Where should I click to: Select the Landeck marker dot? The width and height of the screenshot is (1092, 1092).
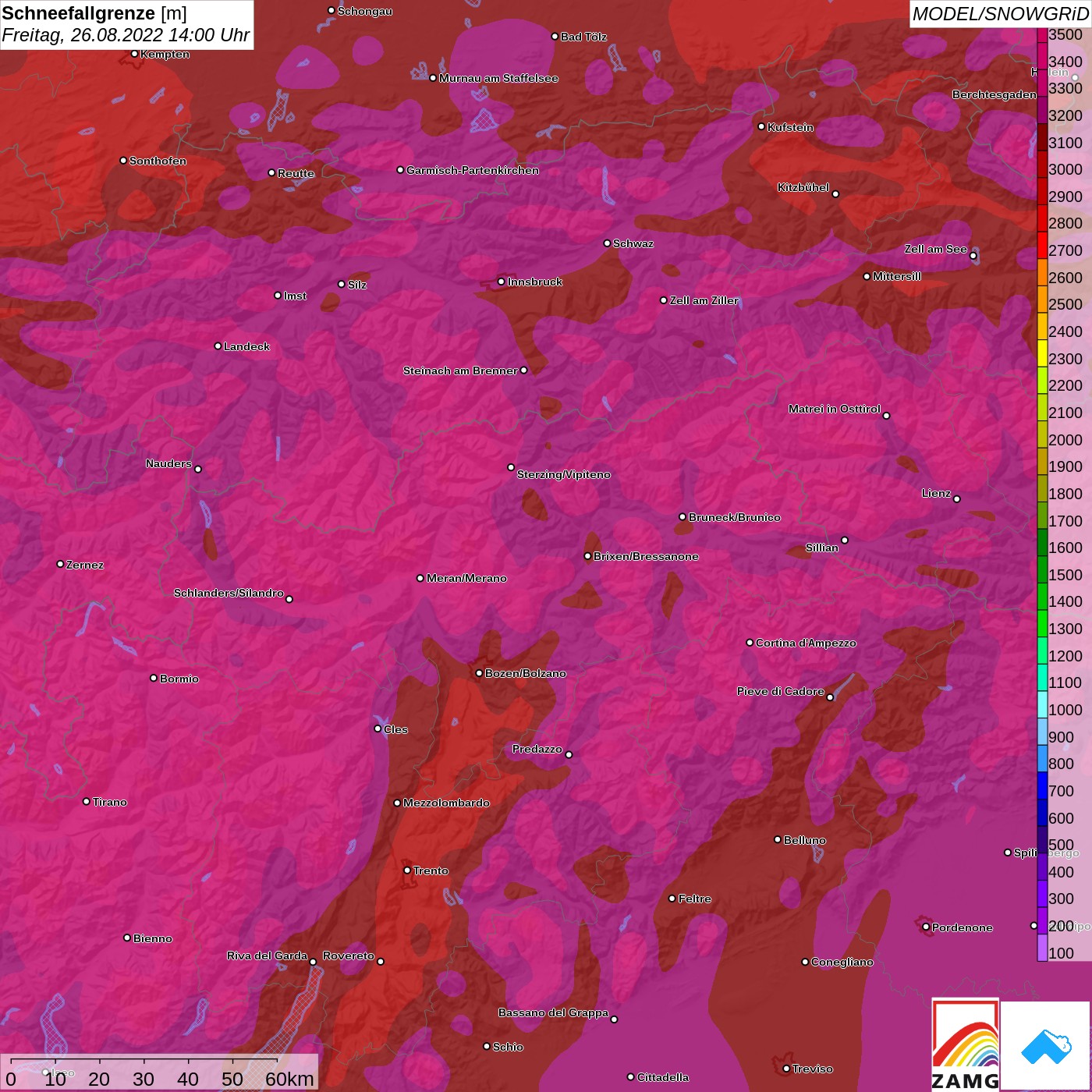(x=218, y=346)
